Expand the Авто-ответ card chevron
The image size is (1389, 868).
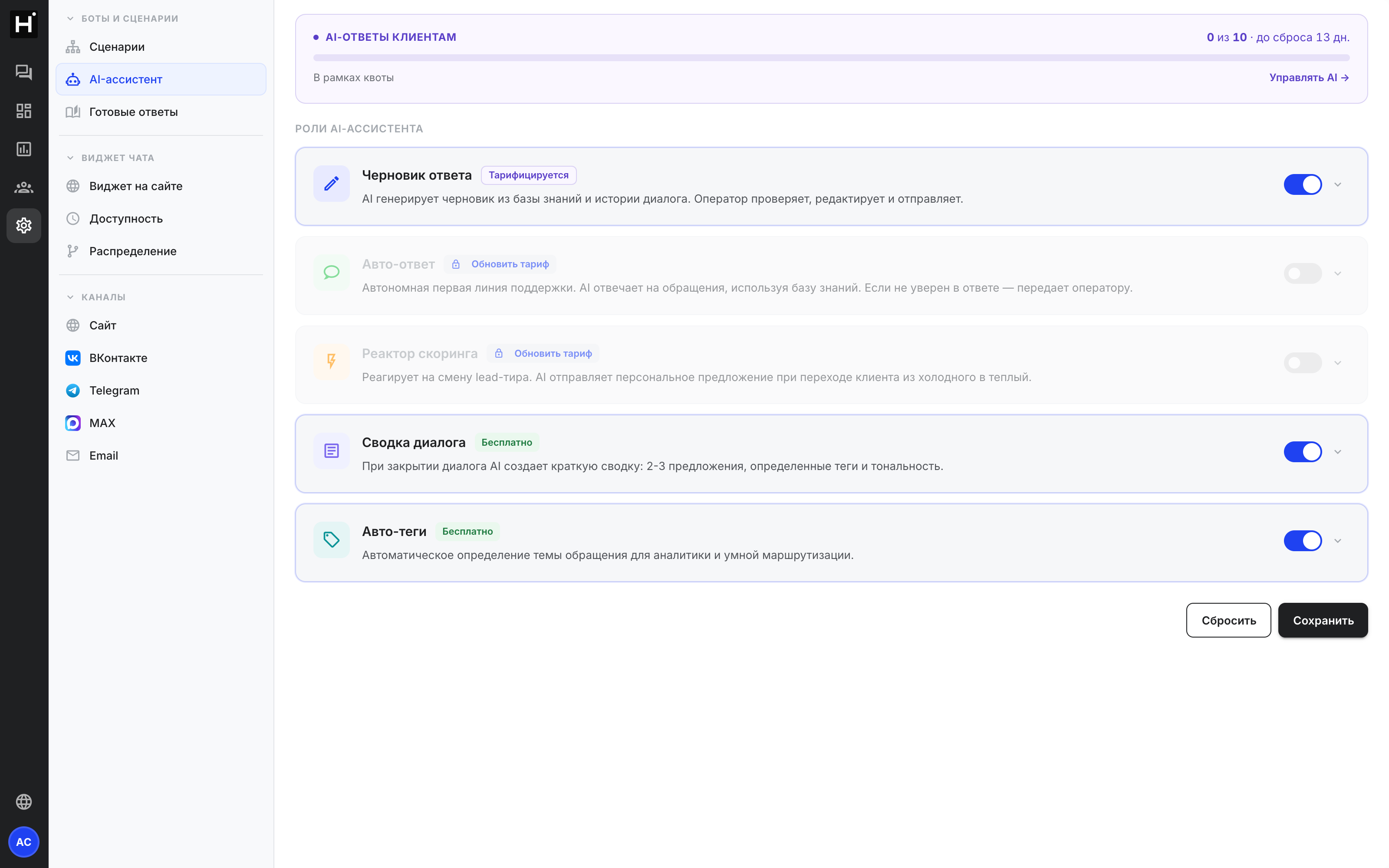tap(1337, 274)
